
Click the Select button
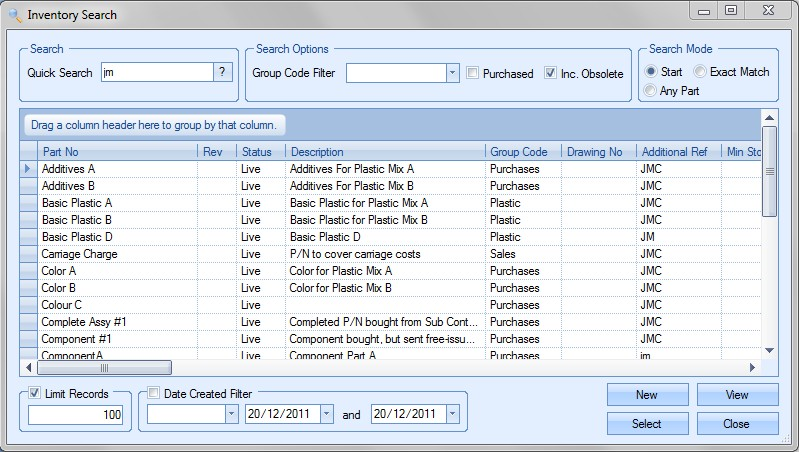click(647, 424)
